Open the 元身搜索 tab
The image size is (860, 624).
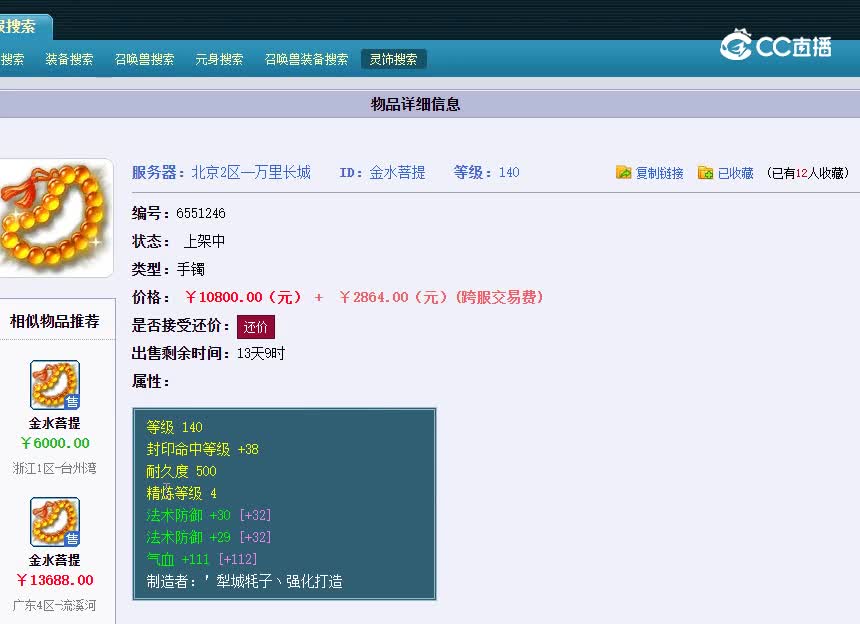pyautogui.click(x=219, y=59)
